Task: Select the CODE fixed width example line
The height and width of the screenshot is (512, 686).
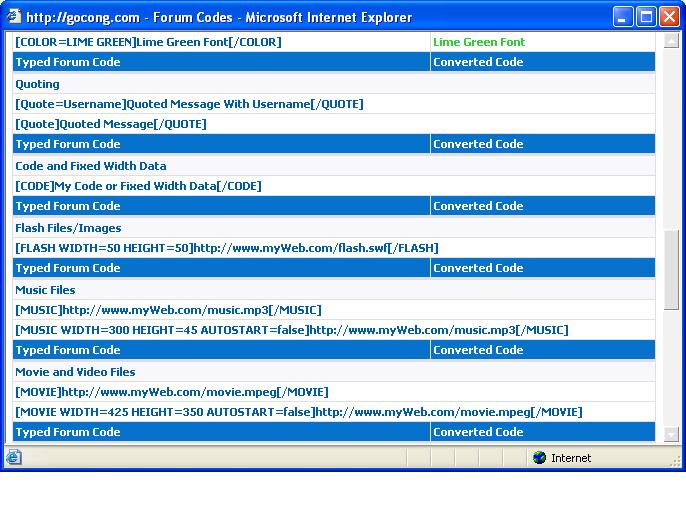Action: (138, 186)
